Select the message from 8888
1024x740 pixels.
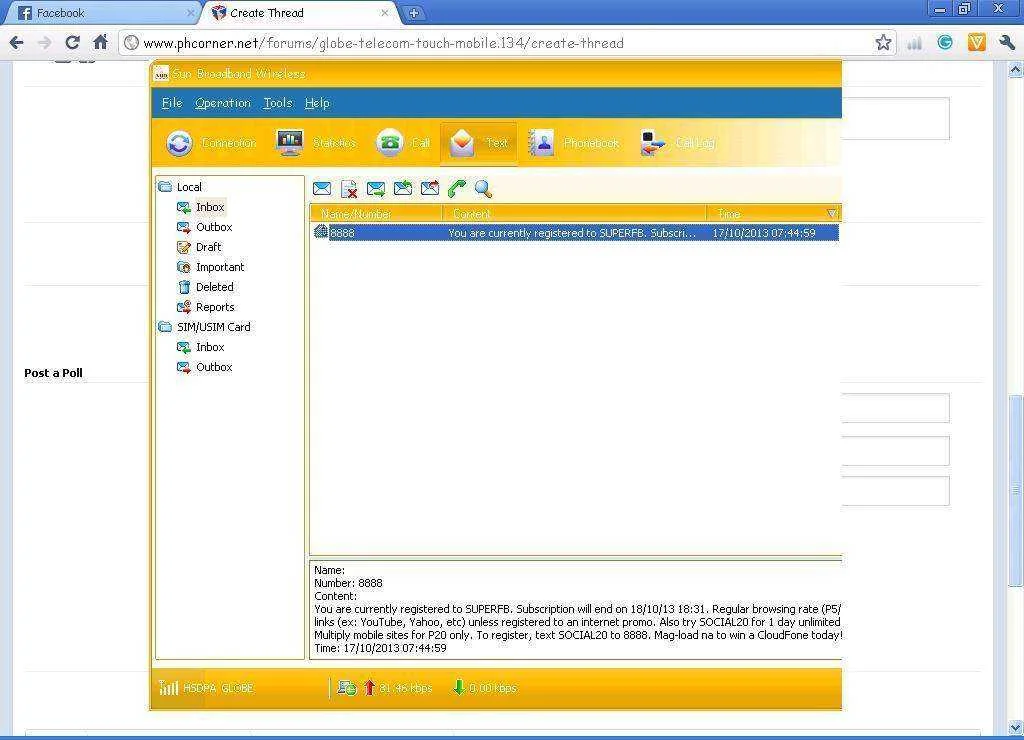(x=575, y=233)
